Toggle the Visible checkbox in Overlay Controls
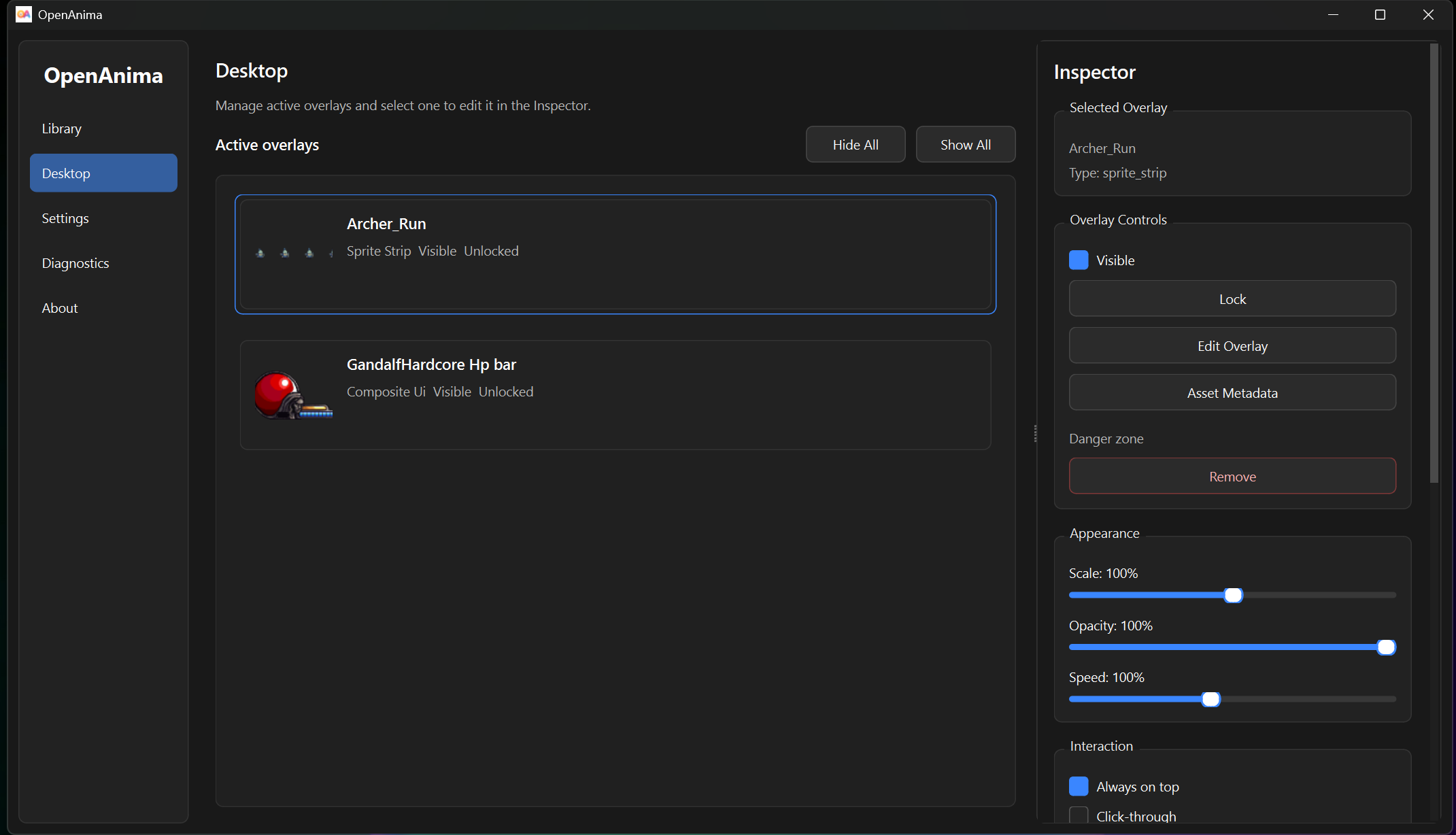The height and width of the screenshot is (835, 1456). 1079,260
